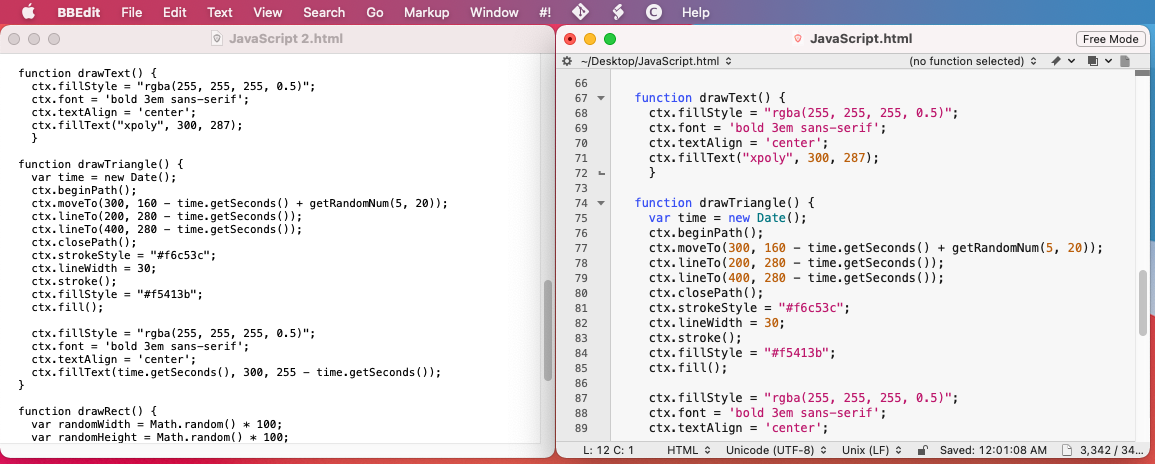
Task: Open the Unicode (UTF-8) encoding popup
Action: pyautogui.click(x=776, y=449)
